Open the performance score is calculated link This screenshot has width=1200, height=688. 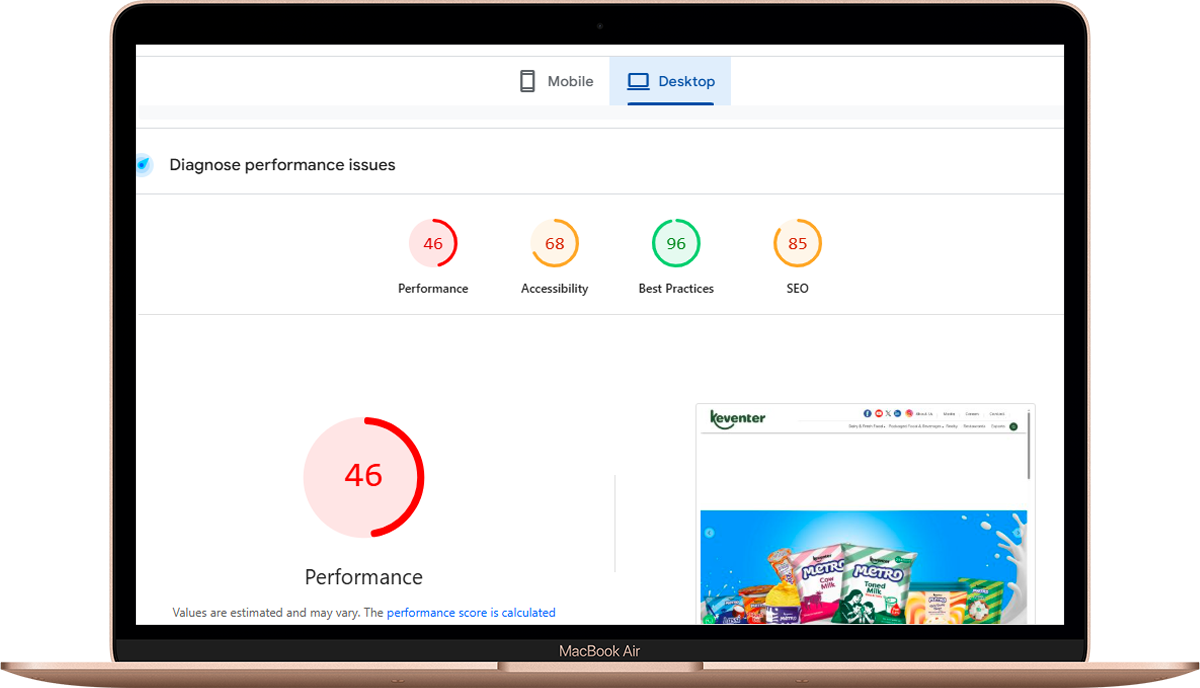tap(471, 613)
